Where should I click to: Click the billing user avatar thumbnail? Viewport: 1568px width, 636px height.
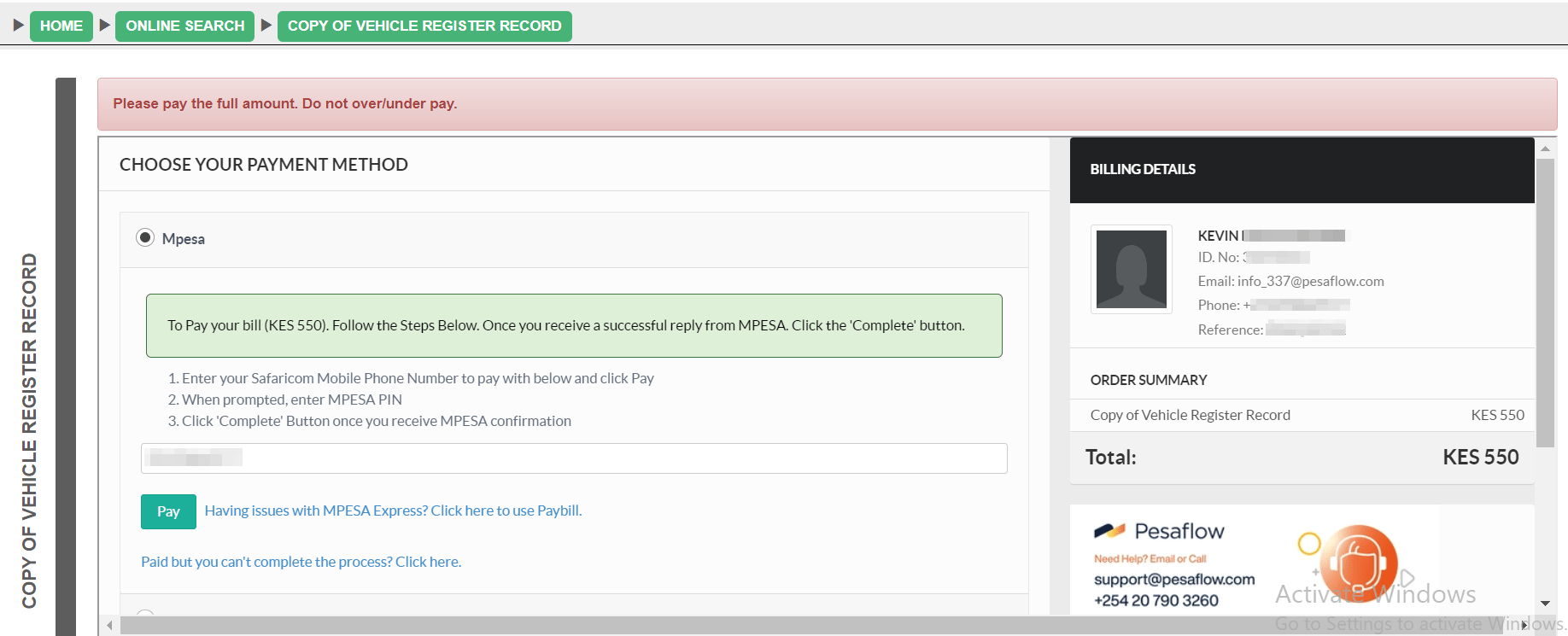[x=1132, y=269]
